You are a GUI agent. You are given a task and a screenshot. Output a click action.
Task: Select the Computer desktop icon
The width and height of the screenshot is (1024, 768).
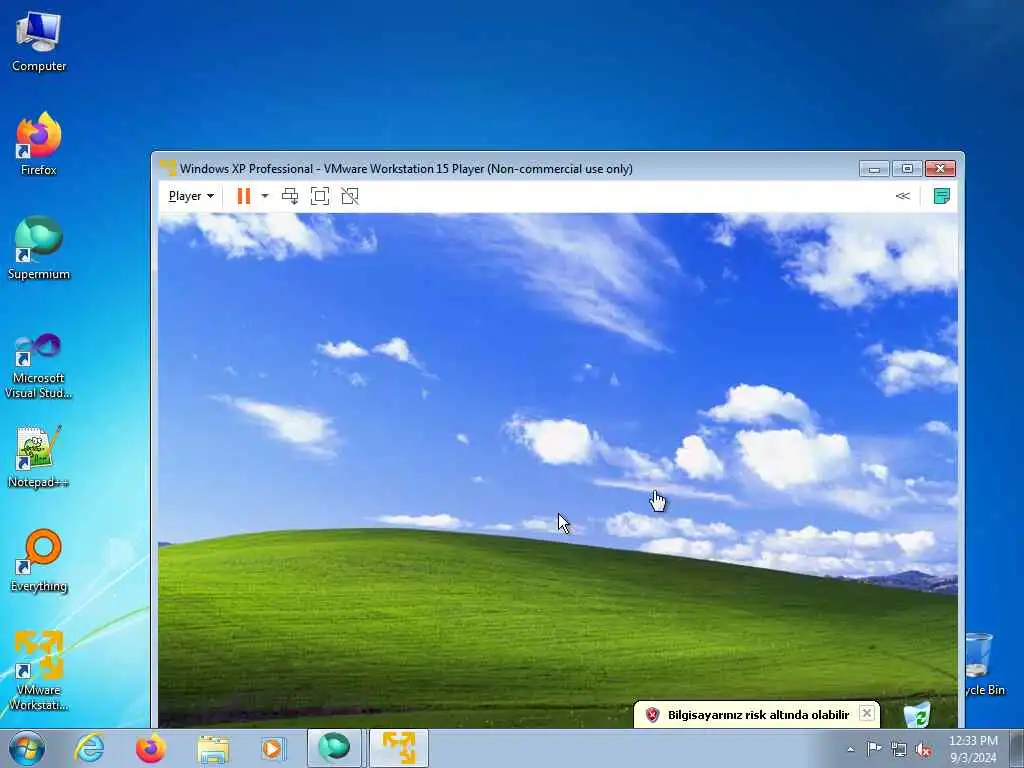pos(39,41)
